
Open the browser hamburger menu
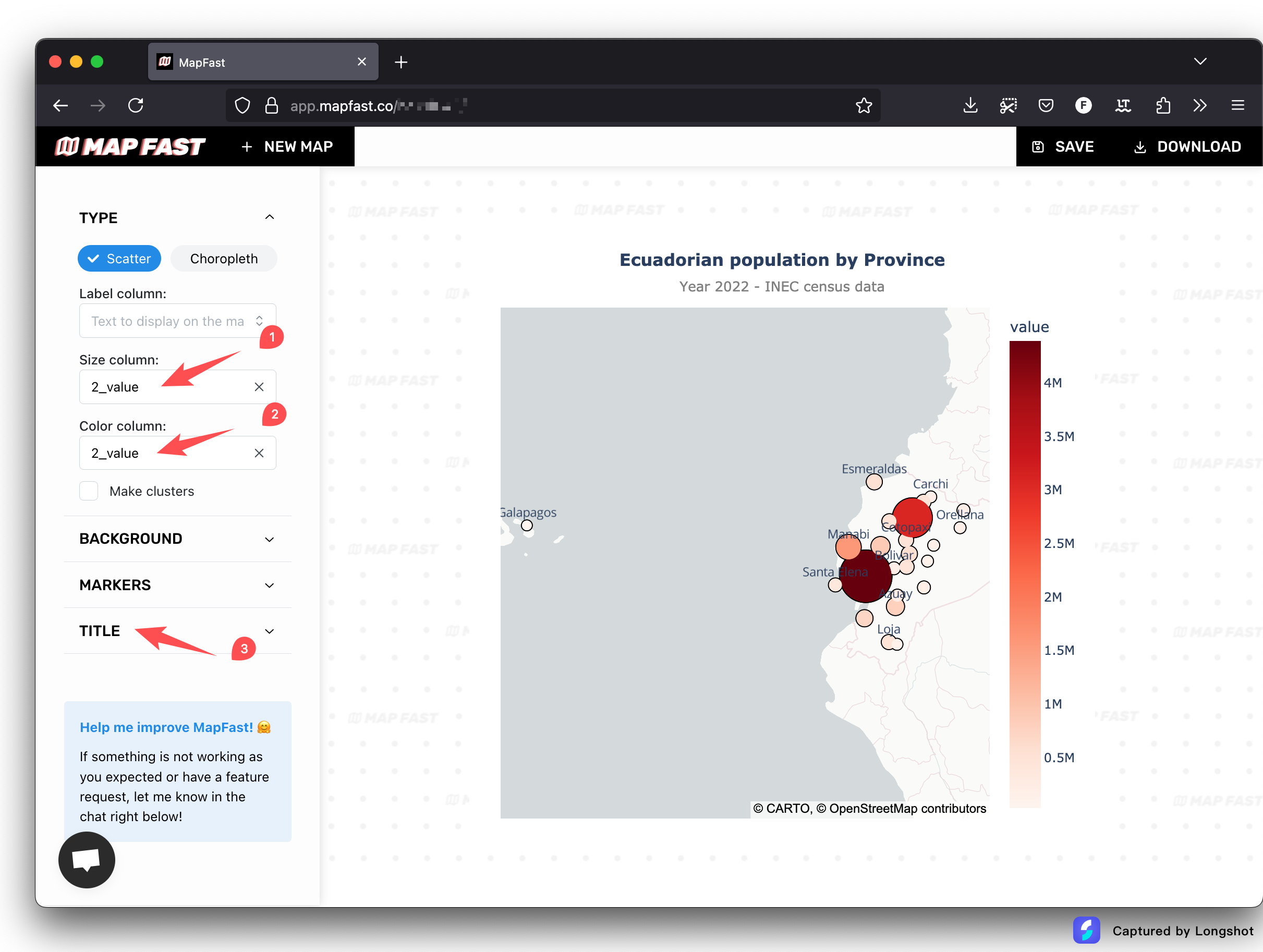[x=1238, y=106]
